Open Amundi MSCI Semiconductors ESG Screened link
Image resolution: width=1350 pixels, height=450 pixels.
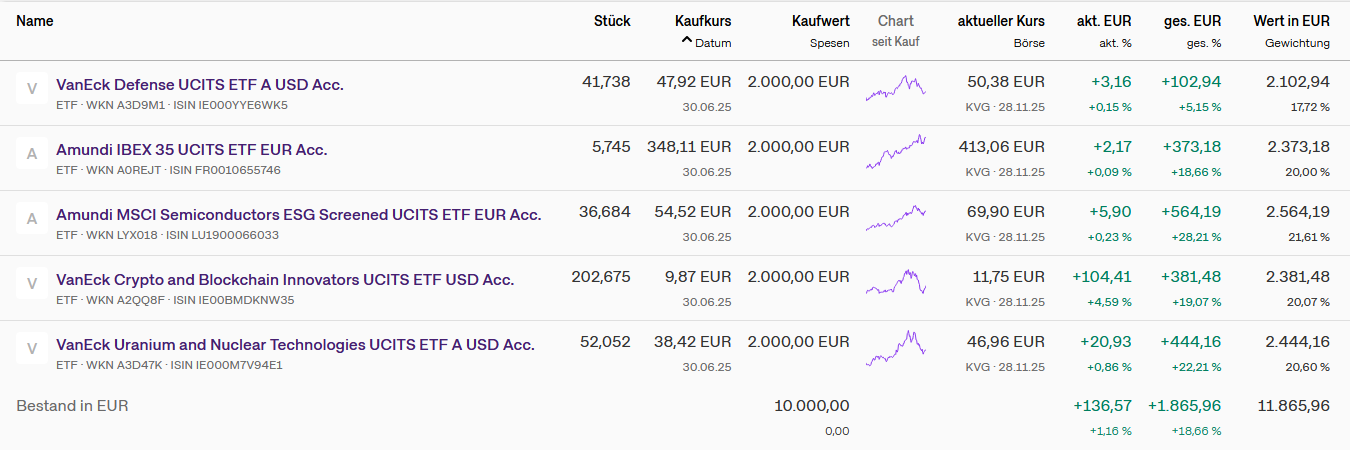[x=299, y=215]
